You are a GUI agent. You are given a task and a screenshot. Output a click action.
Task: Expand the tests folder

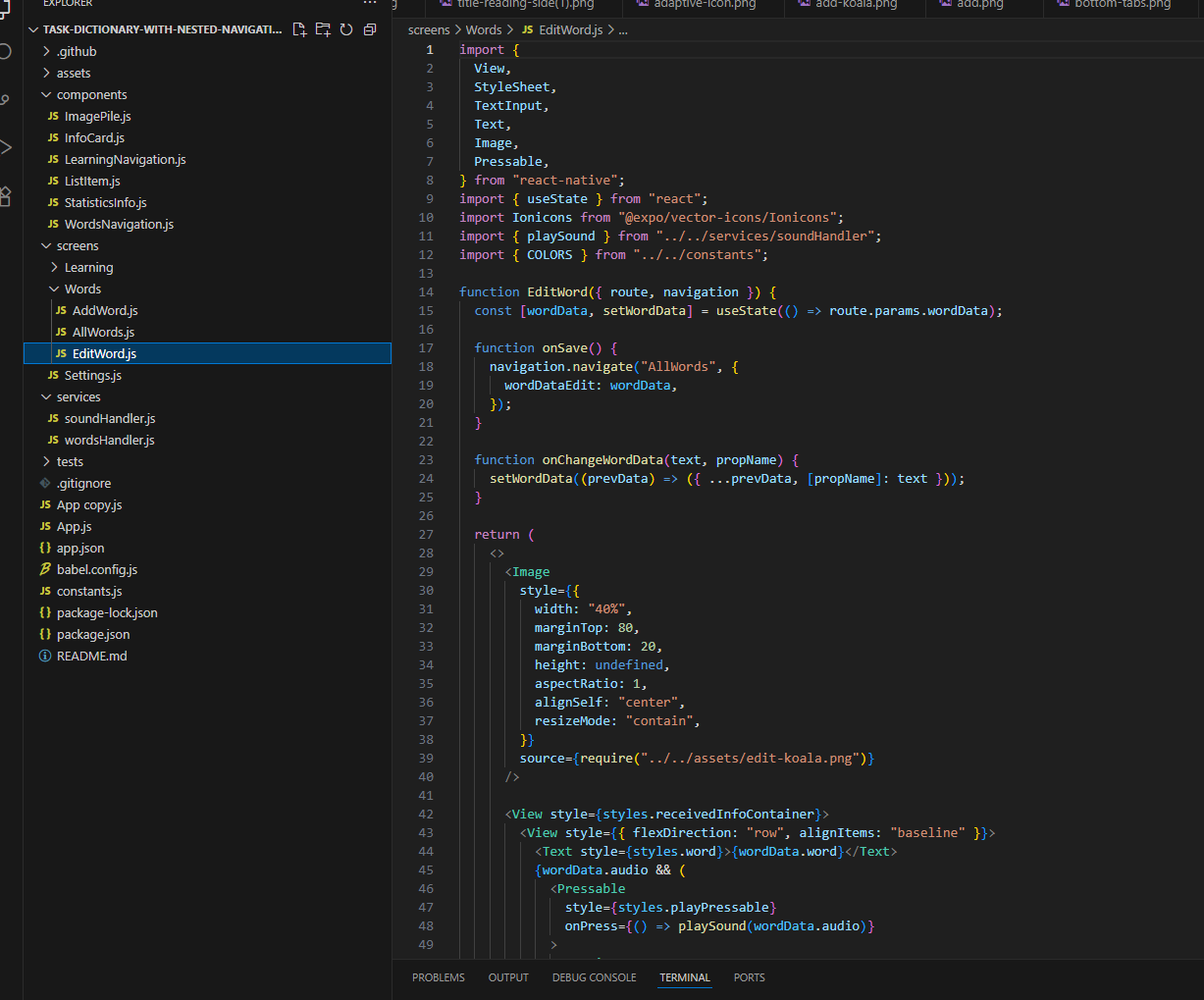tap(46, 462)
